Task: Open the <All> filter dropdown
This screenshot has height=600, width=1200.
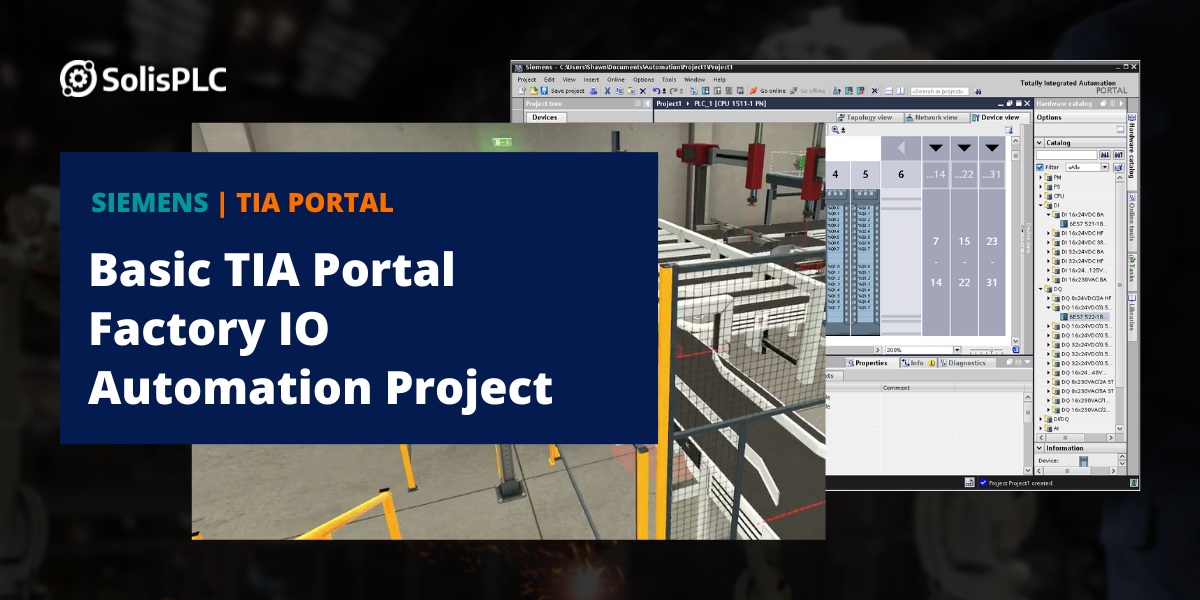Action: pos(1105,169)
